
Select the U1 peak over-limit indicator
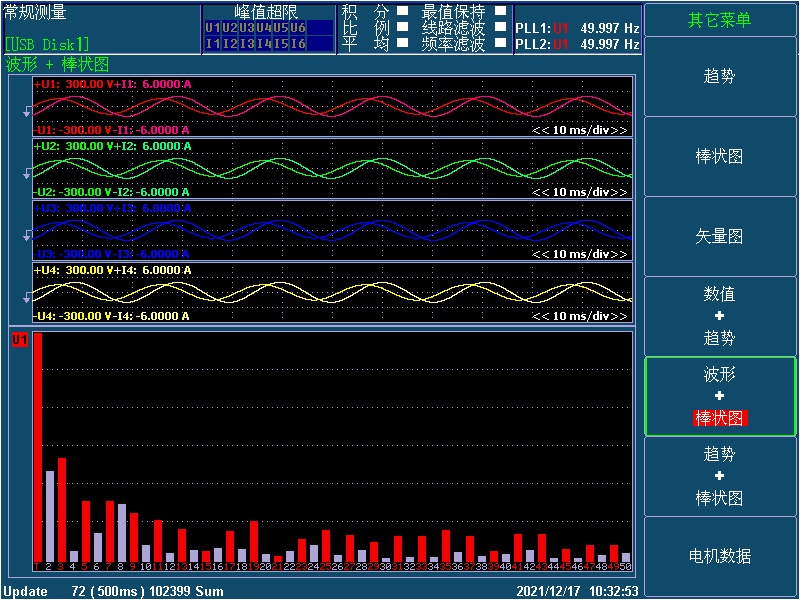click(211, 28)
